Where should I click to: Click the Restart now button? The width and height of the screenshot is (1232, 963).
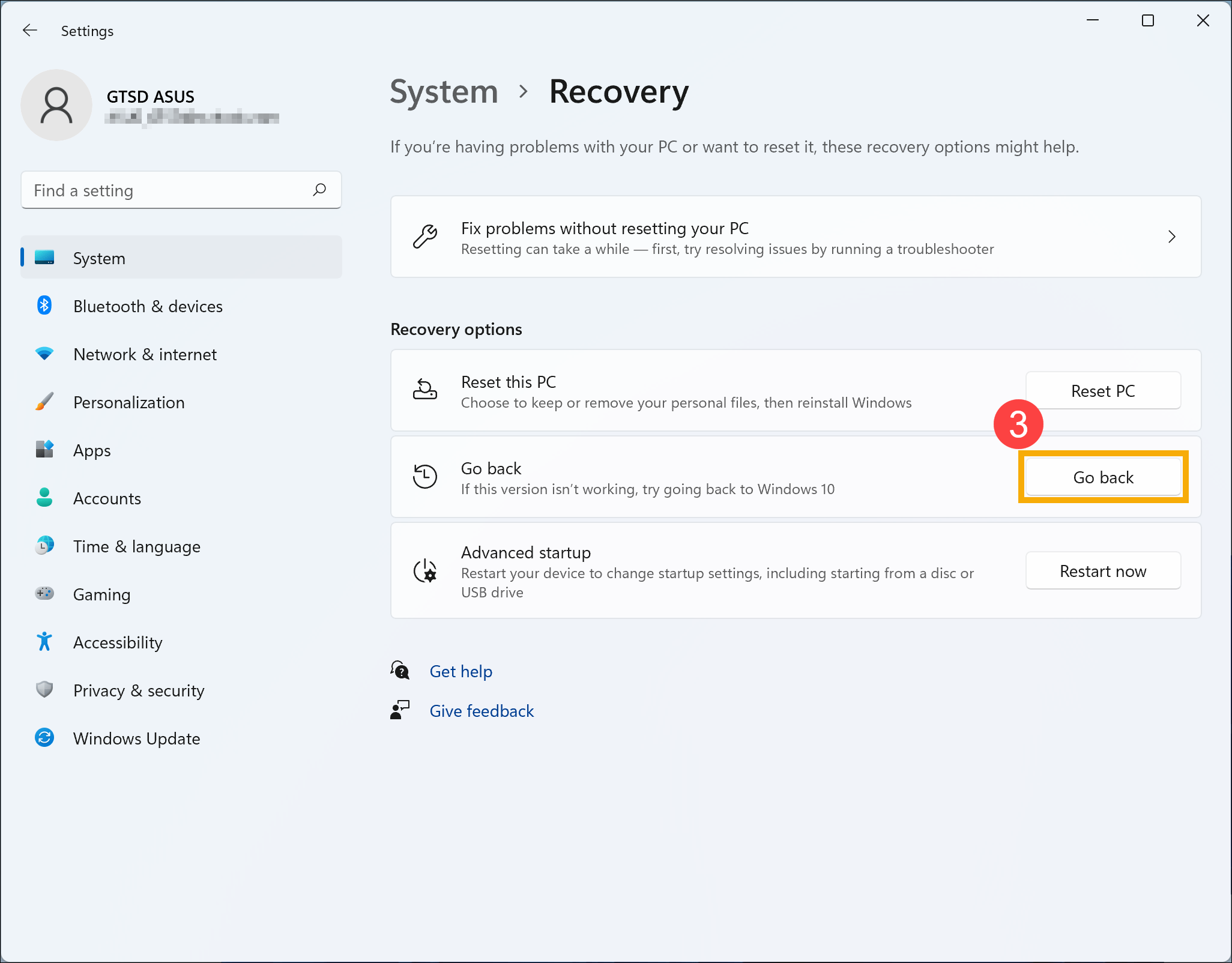(1102, 571)
